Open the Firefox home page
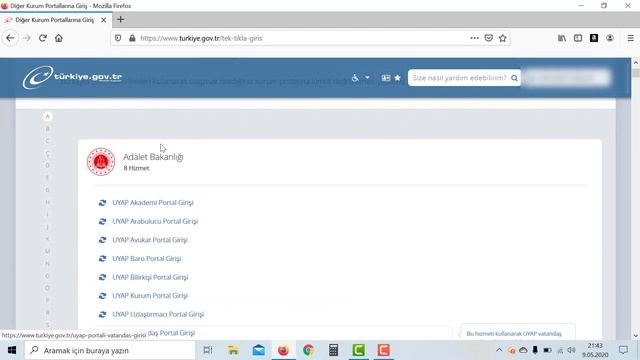Viewport: 640px width, 360px height. click(x=59, y=38)
